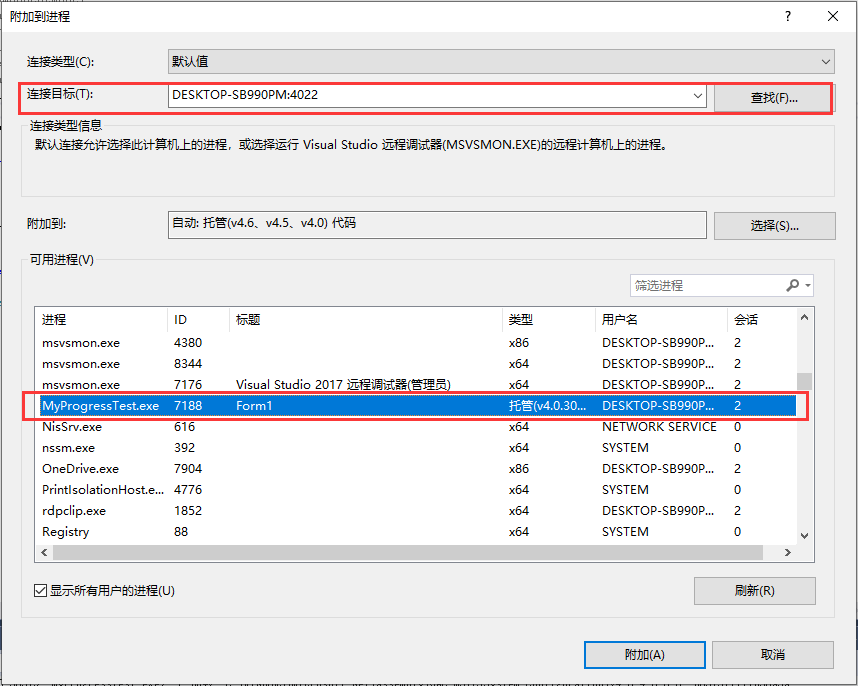858x686 pixels.
Task: Click the connection target field DESKTOP-SB990PM:4022
Action: tap(437, 95)
